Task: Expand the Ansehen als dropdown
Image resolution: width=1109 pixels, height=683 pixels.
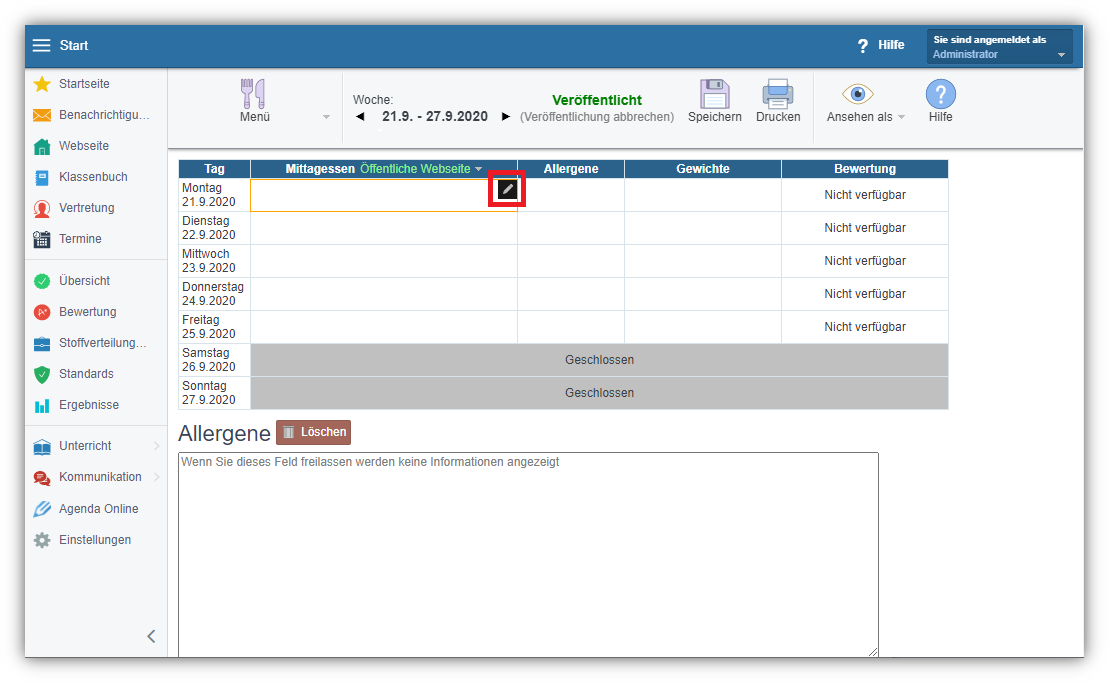Action: pyautogui.click(x=865, y=117)
